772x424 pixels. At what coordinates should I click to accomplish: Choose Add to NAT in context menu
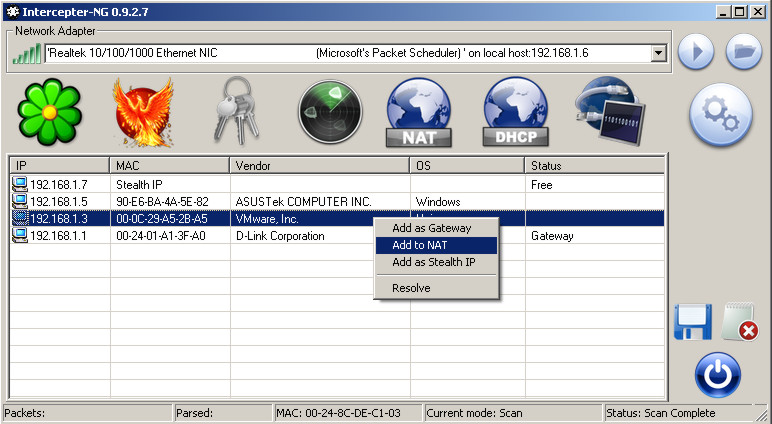point(419,245)
